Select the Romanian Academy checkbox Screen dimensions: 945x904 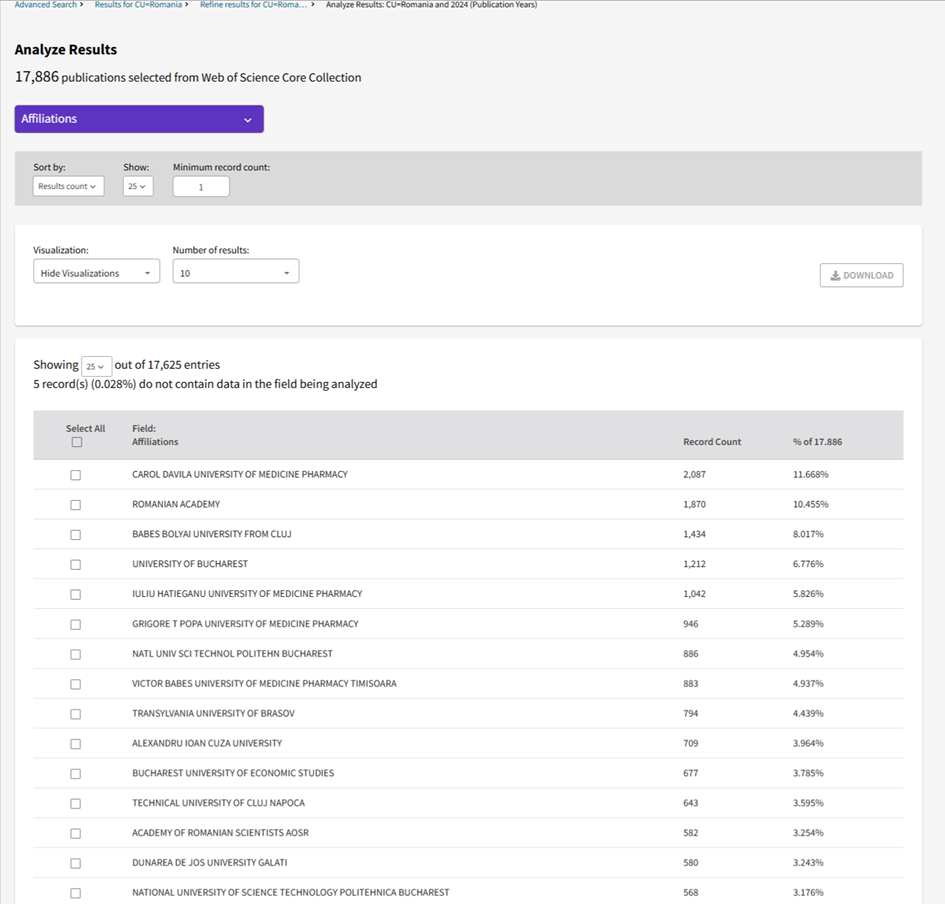(76, 505)
